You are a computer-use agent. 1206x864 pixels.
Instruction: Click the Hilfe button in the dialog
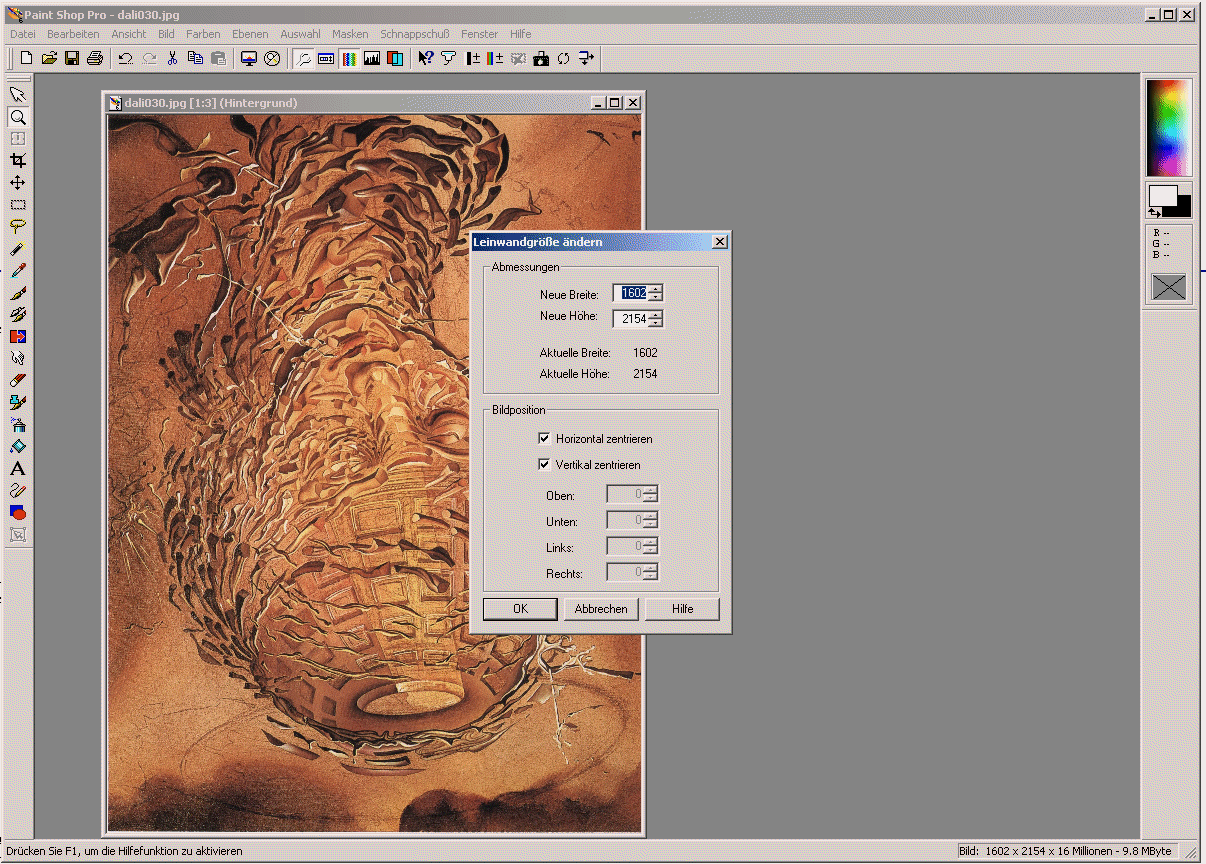coord(682,609)
